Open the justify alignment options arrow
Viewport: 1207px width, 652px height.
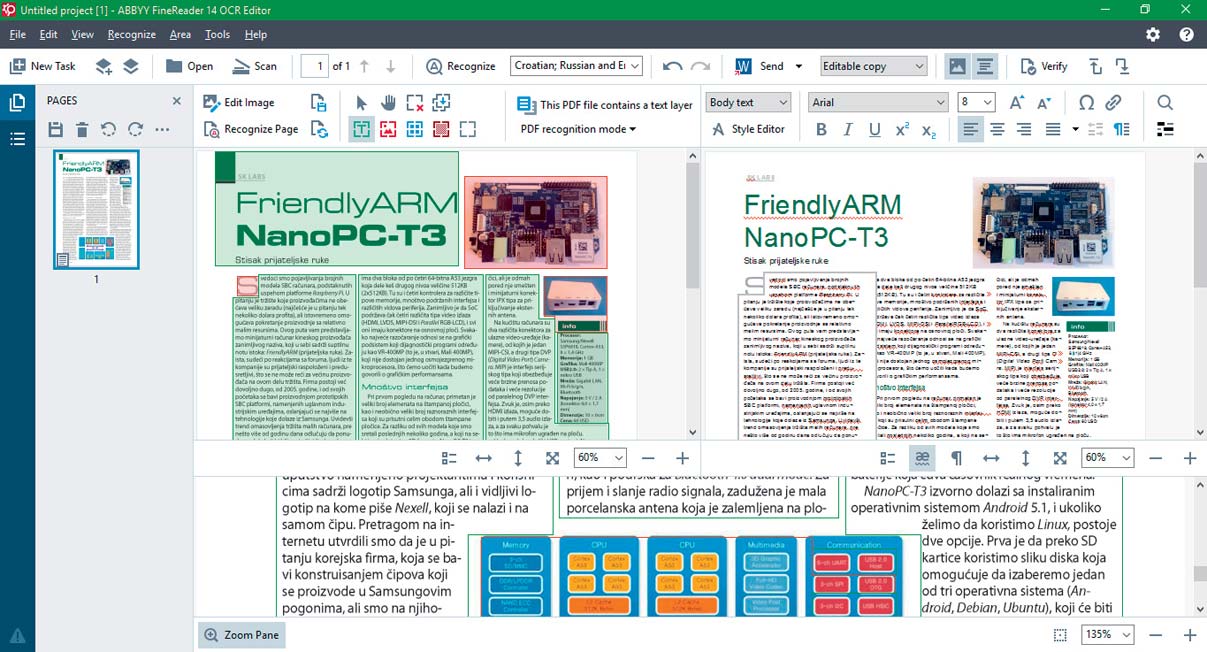[1075, 129]
